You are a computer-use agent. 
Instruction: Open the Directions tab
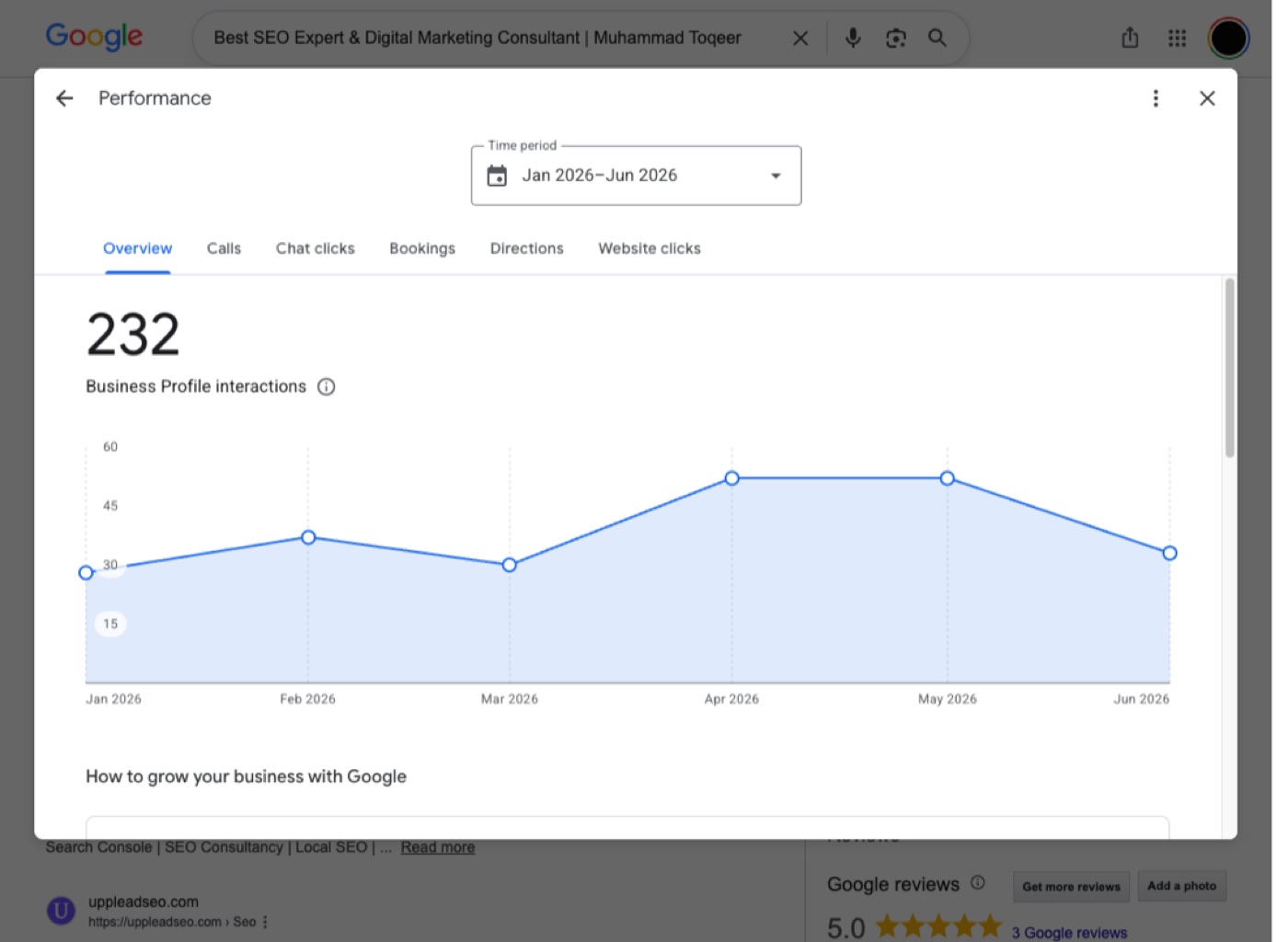point(526,248)
